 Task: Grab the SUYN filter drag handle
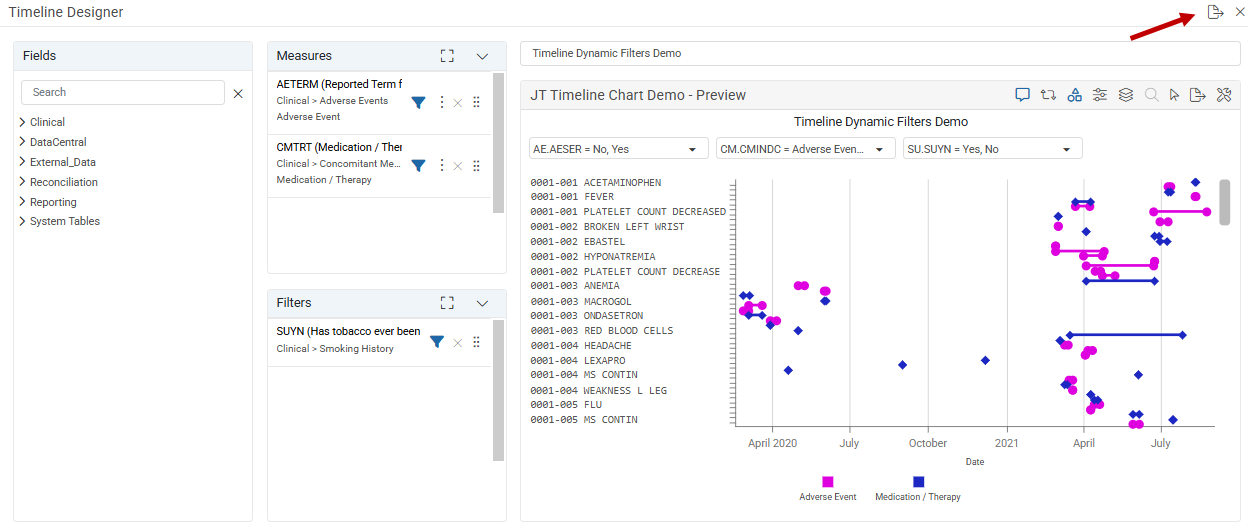pos(476,342)
